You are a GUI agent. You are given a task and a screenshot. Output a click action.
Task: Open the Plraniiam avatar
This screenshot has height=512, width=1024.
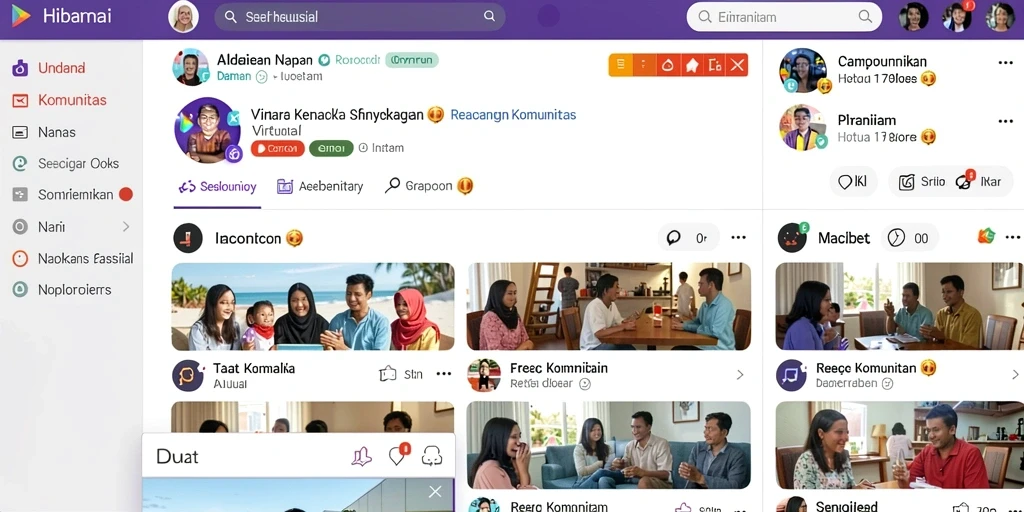coord(803,127)
